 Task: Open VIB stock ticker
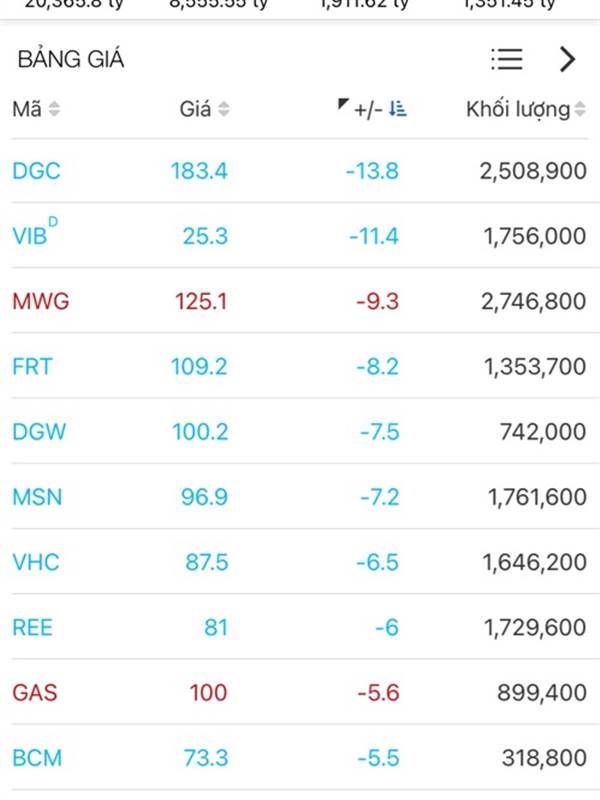tap(35, 233)
